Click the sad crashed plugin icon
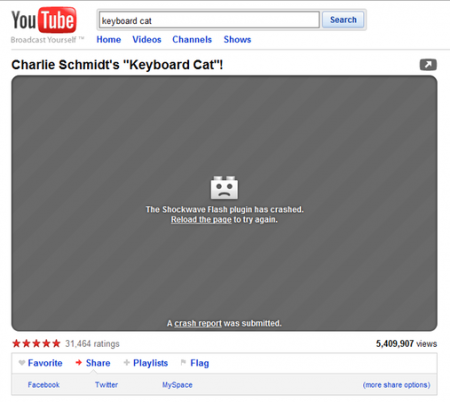The width and height of the screenshot is (450, 402). [x=224, y=187]
